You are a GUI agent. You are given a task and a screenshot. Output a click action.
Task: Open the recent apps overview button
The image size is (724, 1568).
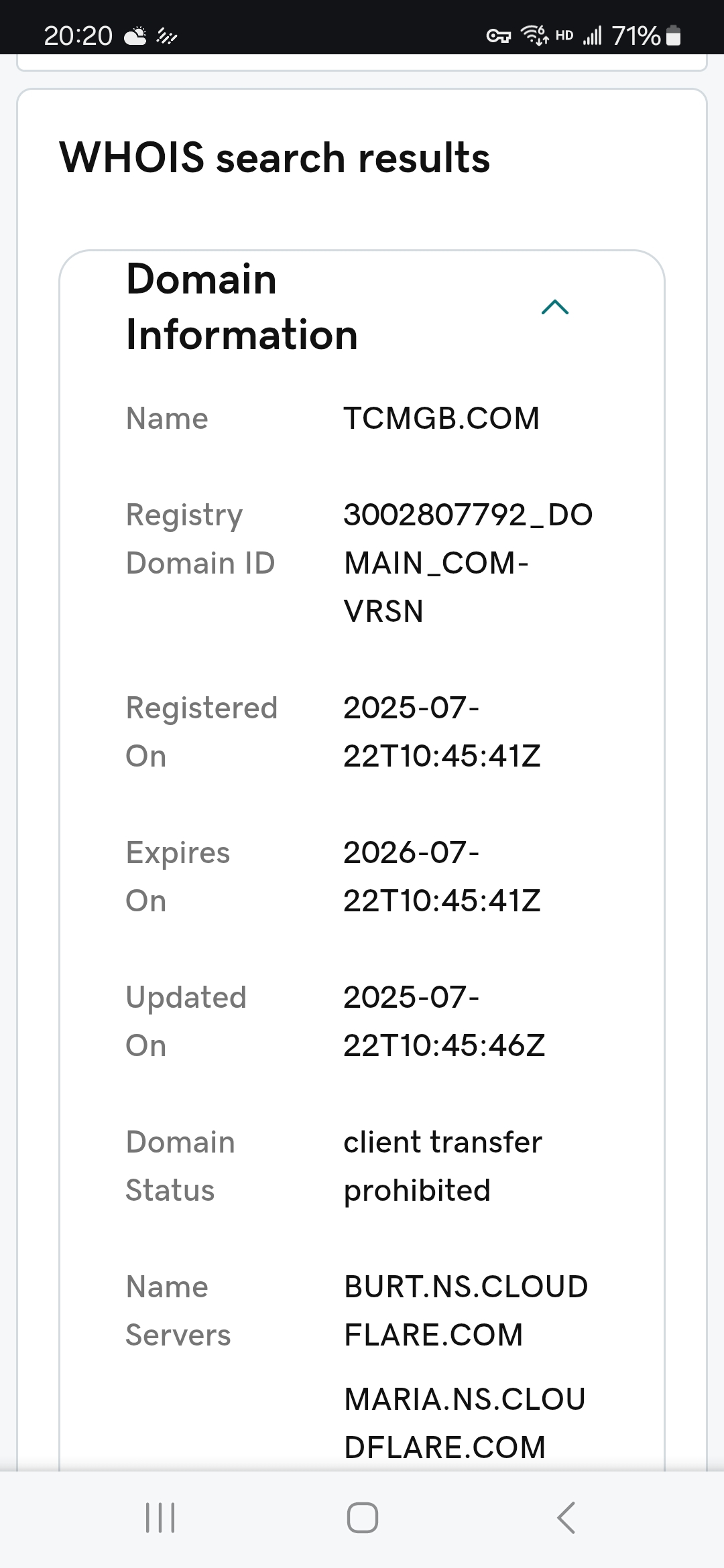(160, 1517)
